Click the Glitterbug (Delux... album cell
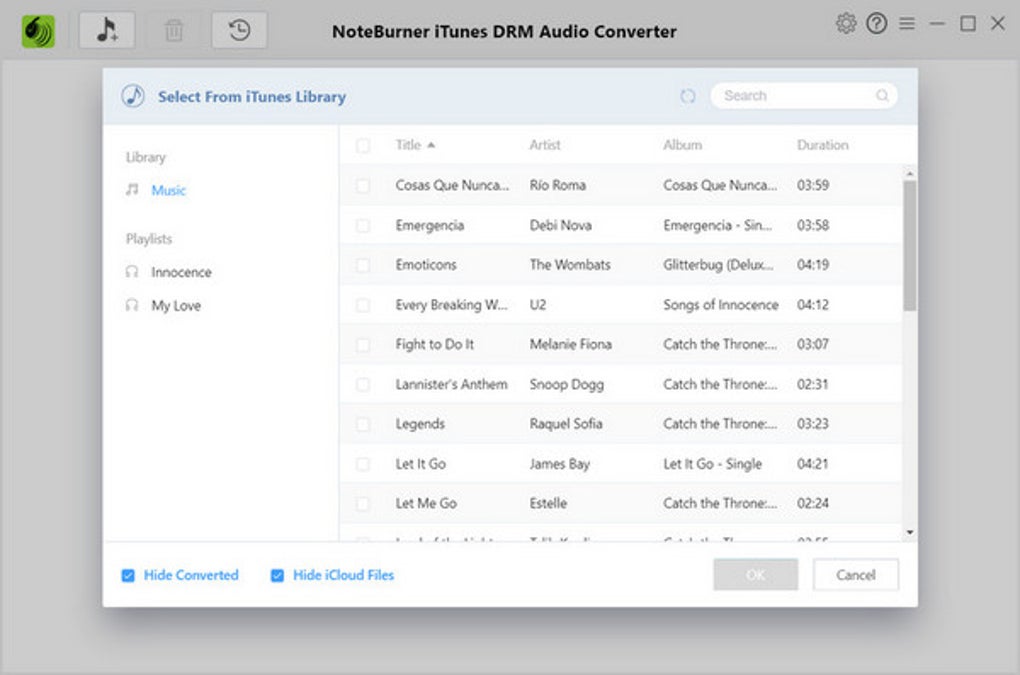Screen dimensions: 1020x675 pos(718,265)
